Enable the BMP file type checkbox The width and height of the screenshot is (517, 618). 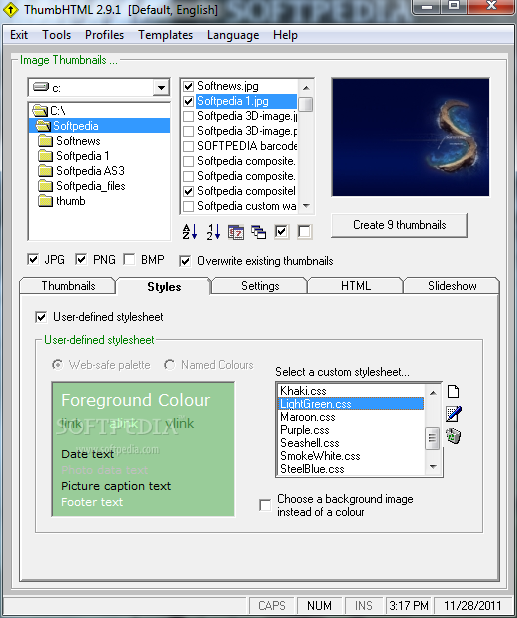(129, 259)
